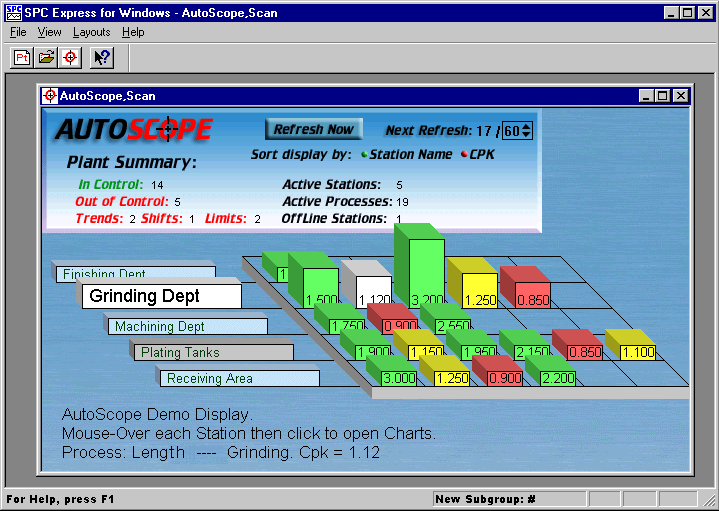
Task: Increase refresh interval with up arrow
Action: [x=527, y=126]
